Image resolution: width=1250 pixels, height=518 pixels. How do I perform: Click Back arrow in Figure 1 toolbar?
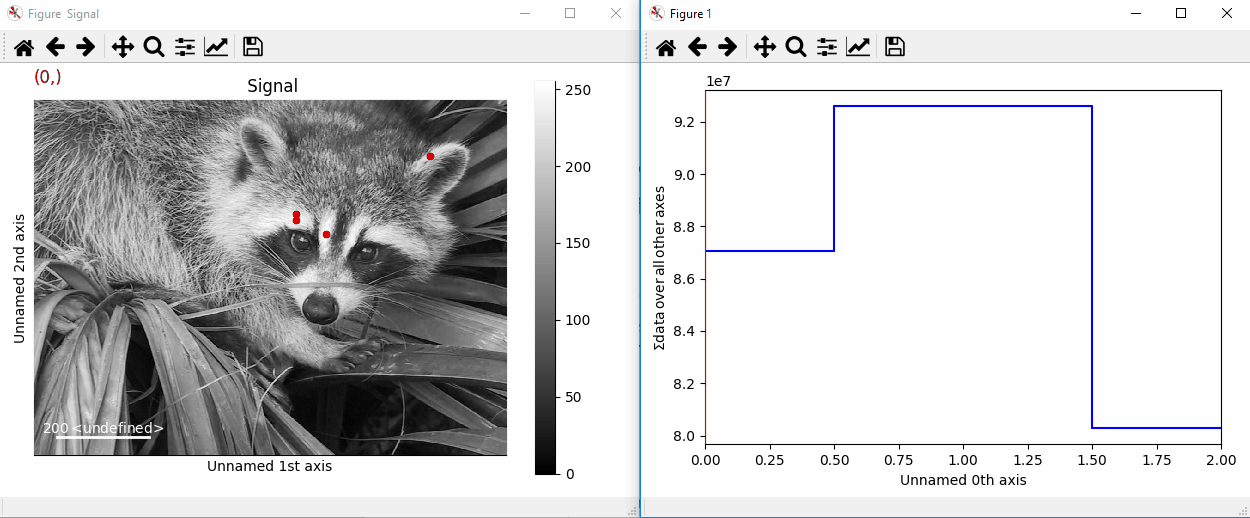click(x=697, y=47)
